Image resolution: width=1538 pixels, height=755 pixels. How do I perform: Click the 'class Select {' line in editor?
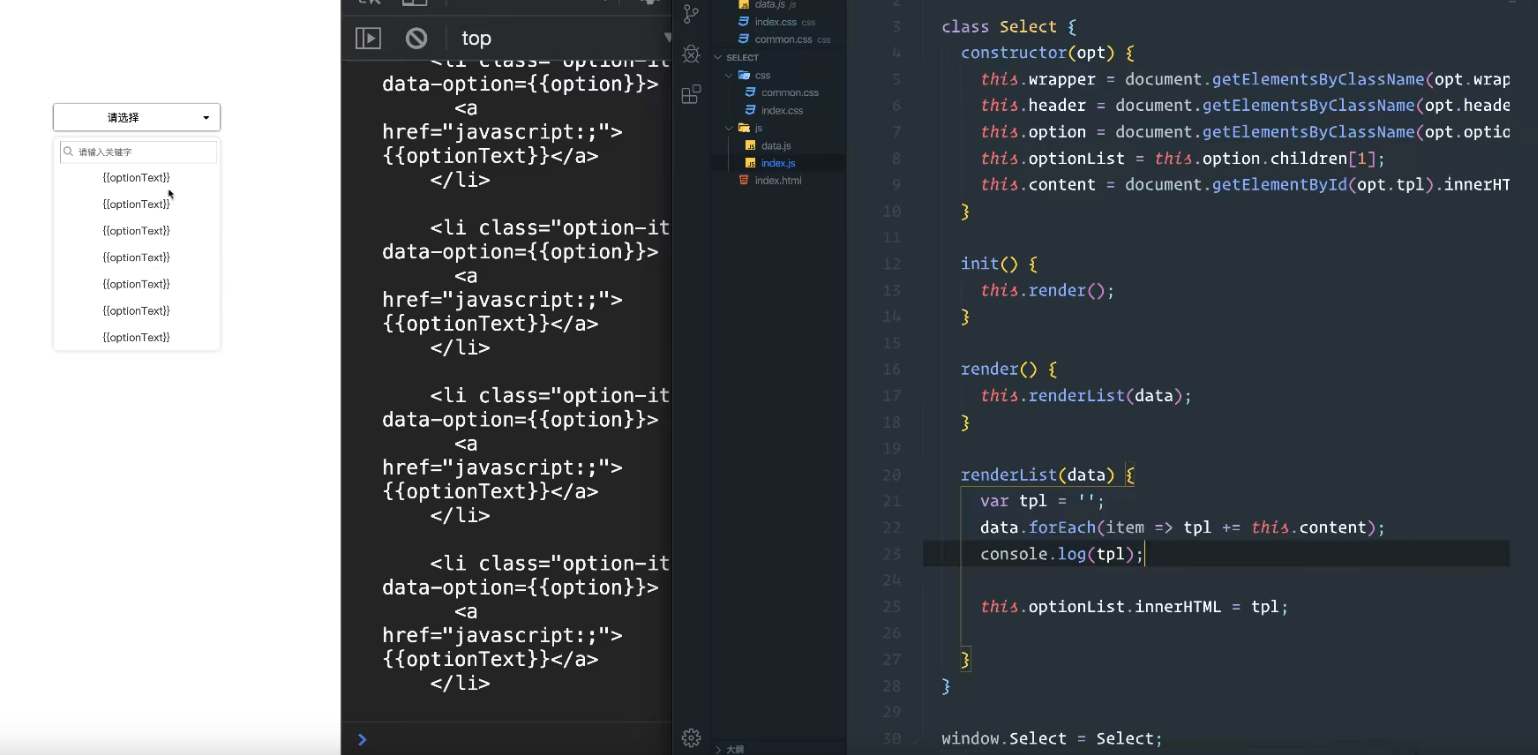point(1008,27)
